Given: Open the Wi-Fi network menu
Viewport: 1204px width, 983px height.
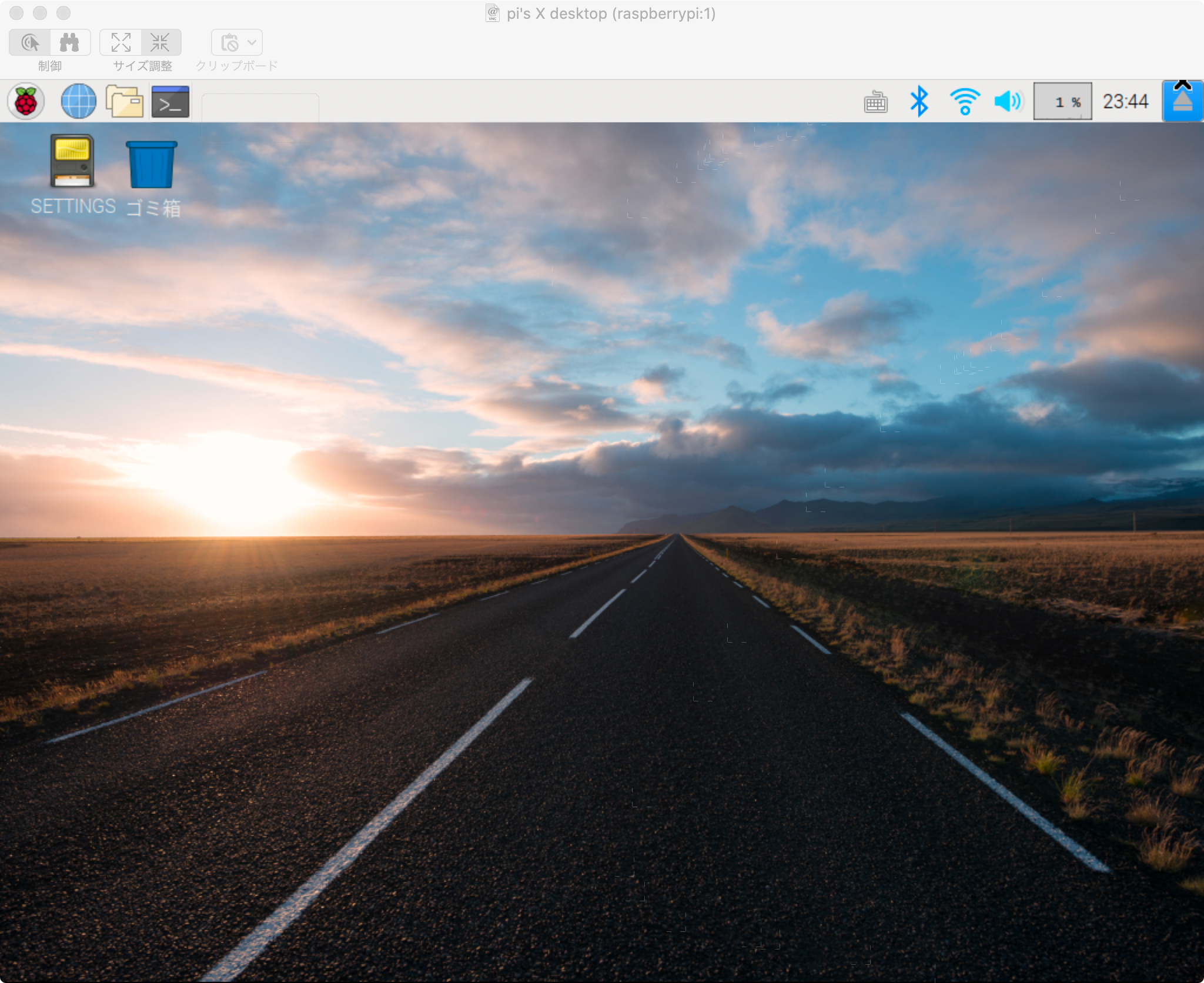Looking at the screenshot, I should [x=965, y=101].
